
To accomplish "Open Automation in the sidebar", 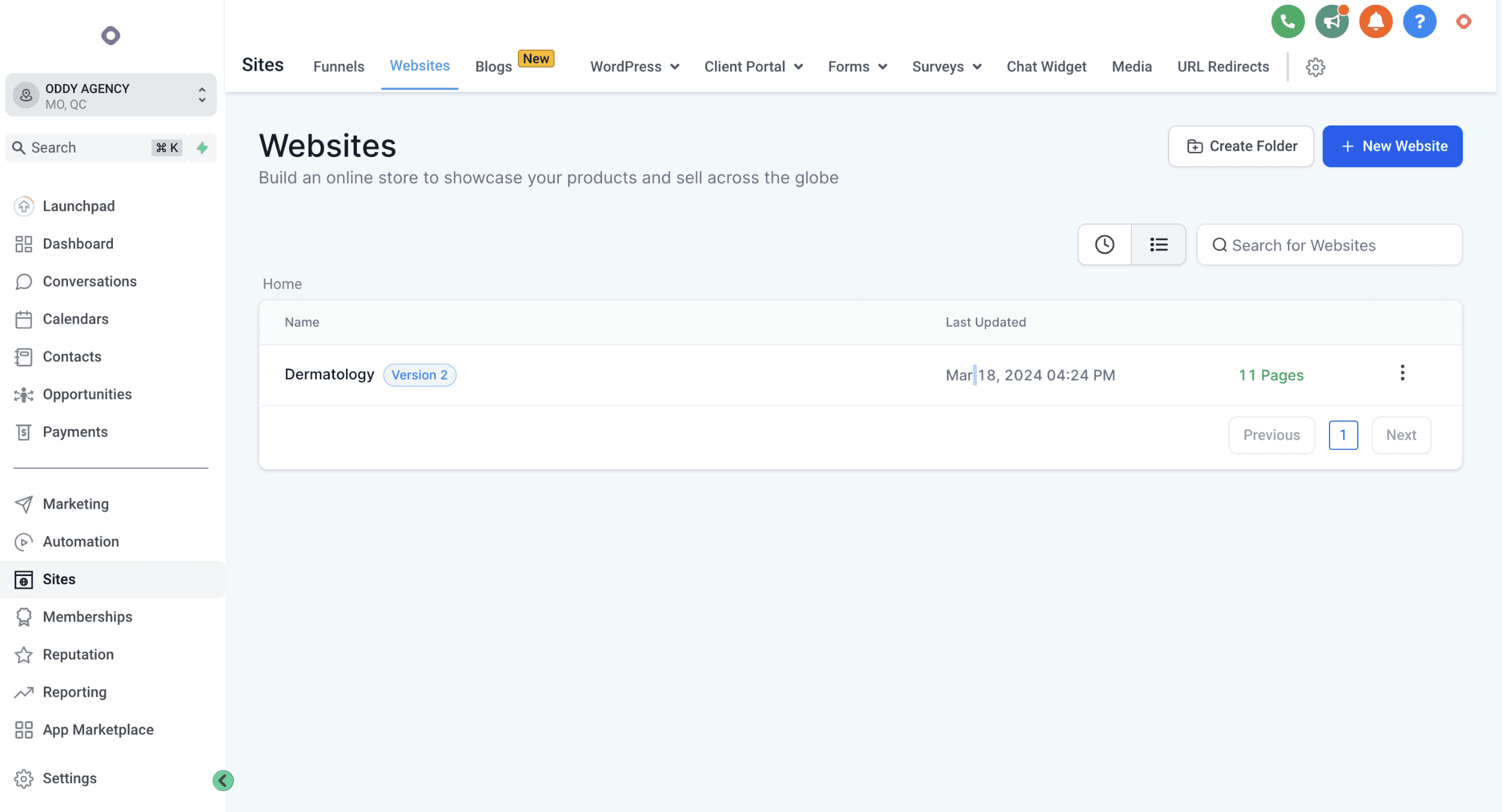I will [x=81, y=542].
